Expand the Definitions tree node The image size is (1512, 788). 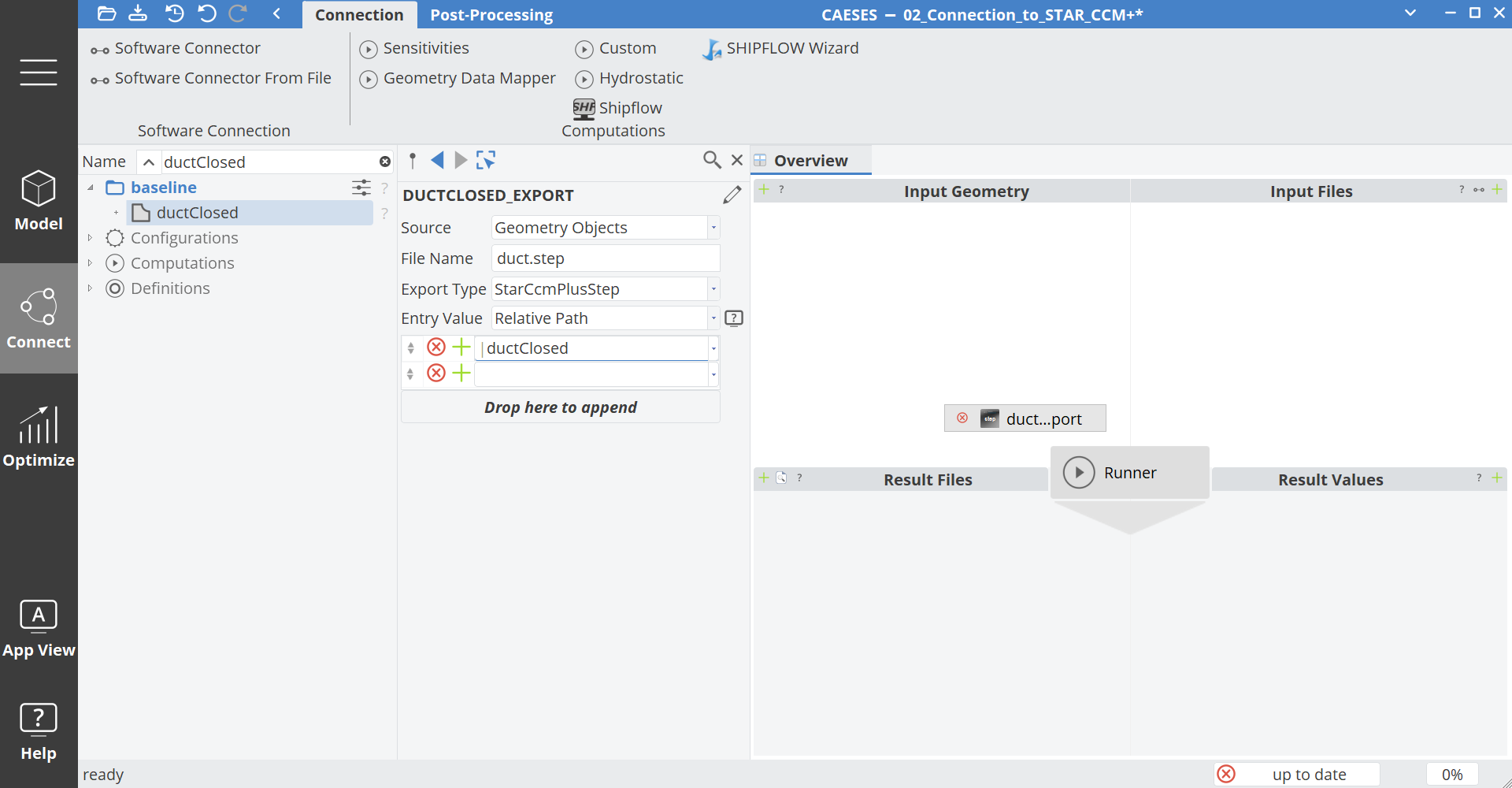point(91,288)
